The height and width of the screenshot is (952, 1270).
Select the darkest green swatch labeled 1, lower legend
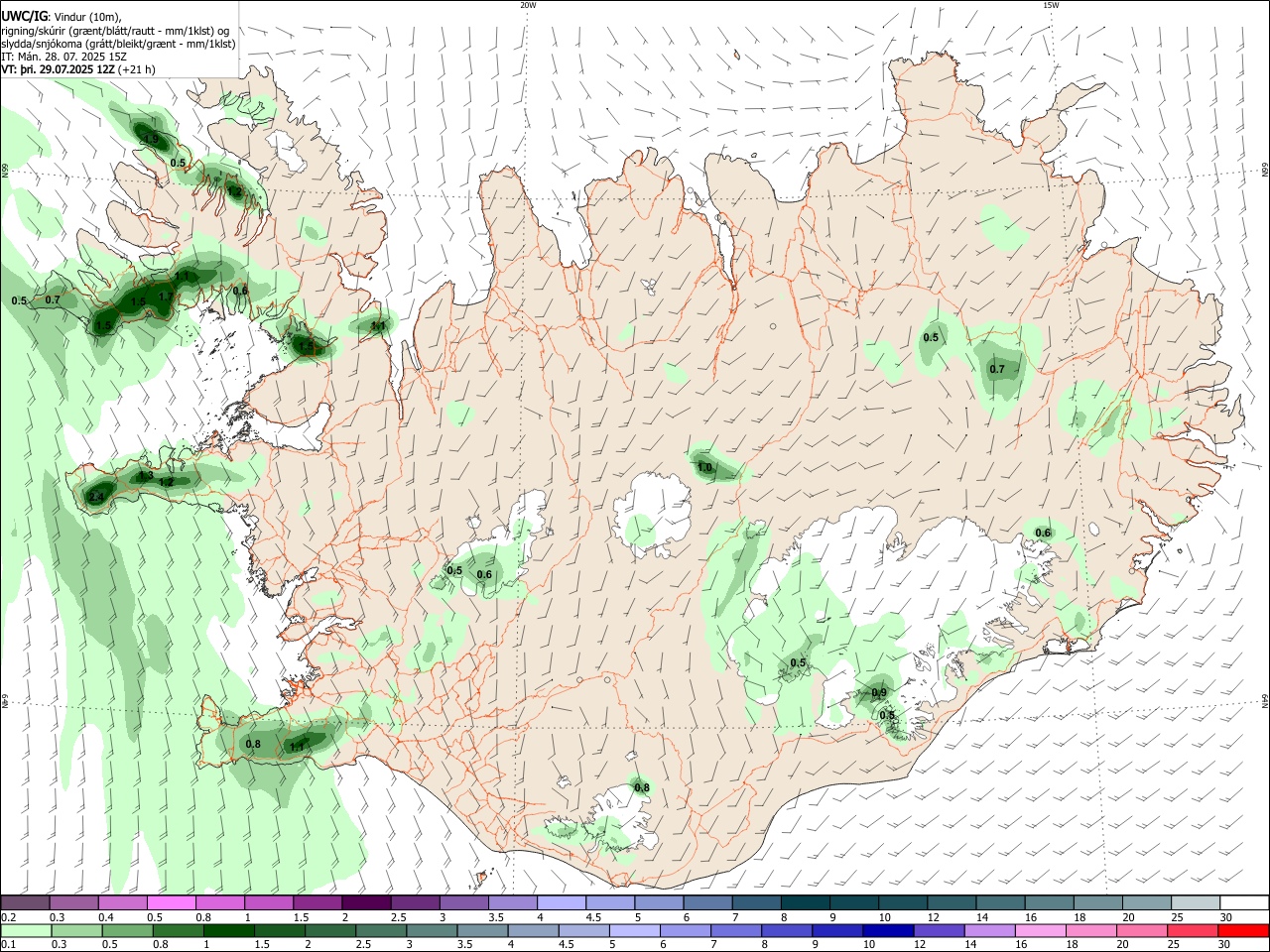229,930
